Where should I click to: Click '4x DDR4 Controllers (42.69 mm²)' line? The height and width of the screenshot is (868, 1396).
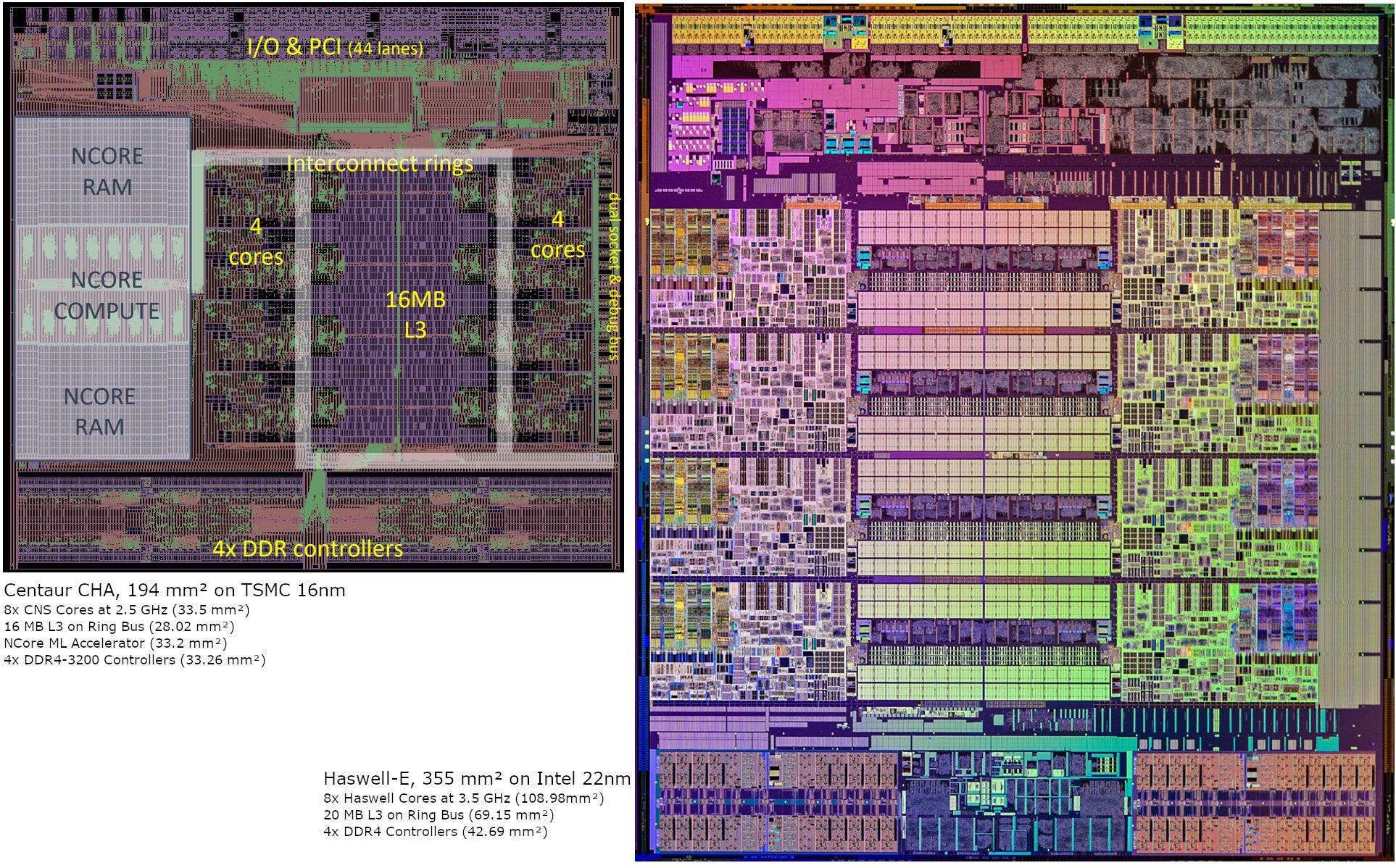point(436,831)
